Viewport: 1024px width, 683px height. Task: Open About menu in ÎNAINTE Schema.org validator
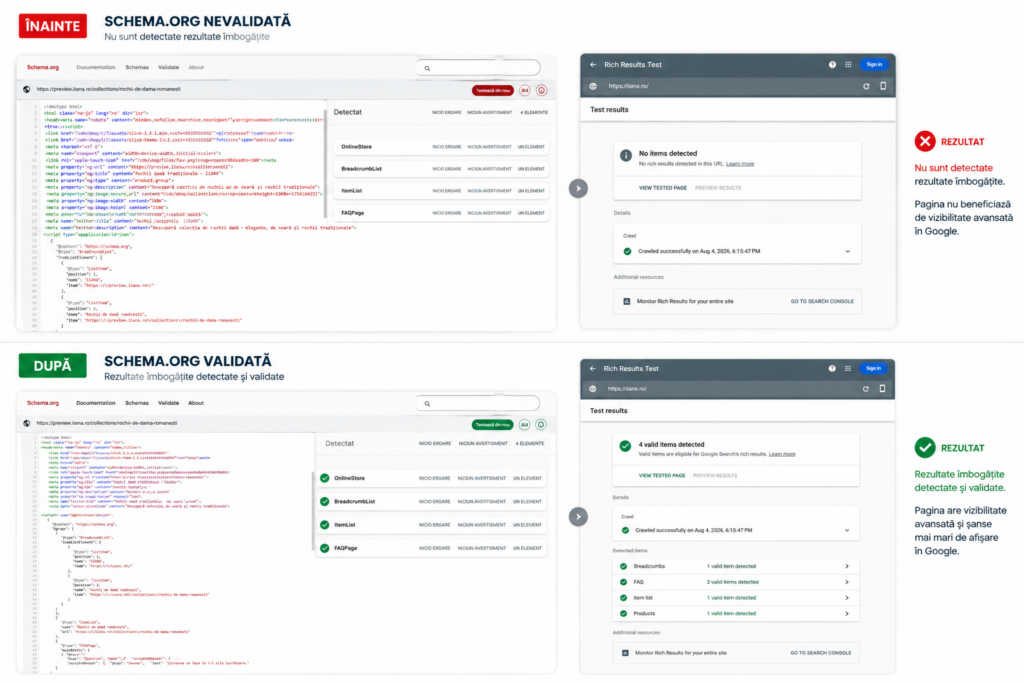tap(196, 67)
